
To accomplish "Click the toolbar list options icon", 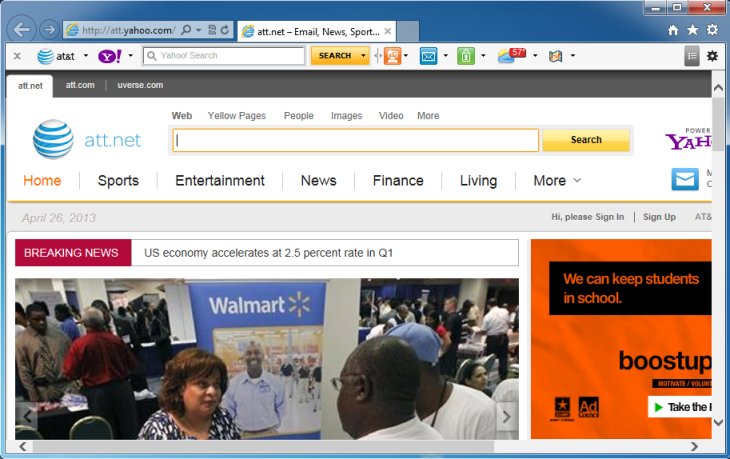I will [692, 56].
